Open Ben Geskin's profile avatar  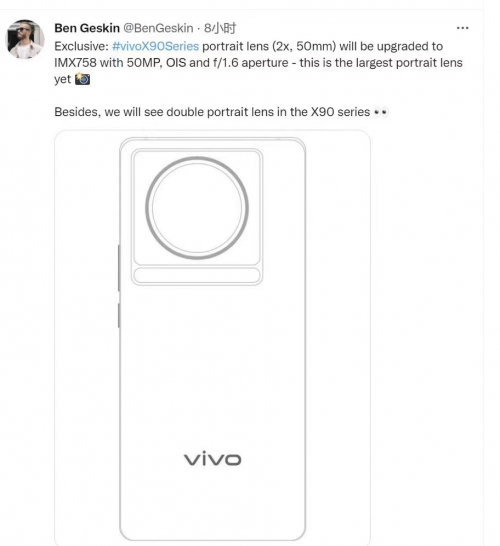tap(26, 39)
